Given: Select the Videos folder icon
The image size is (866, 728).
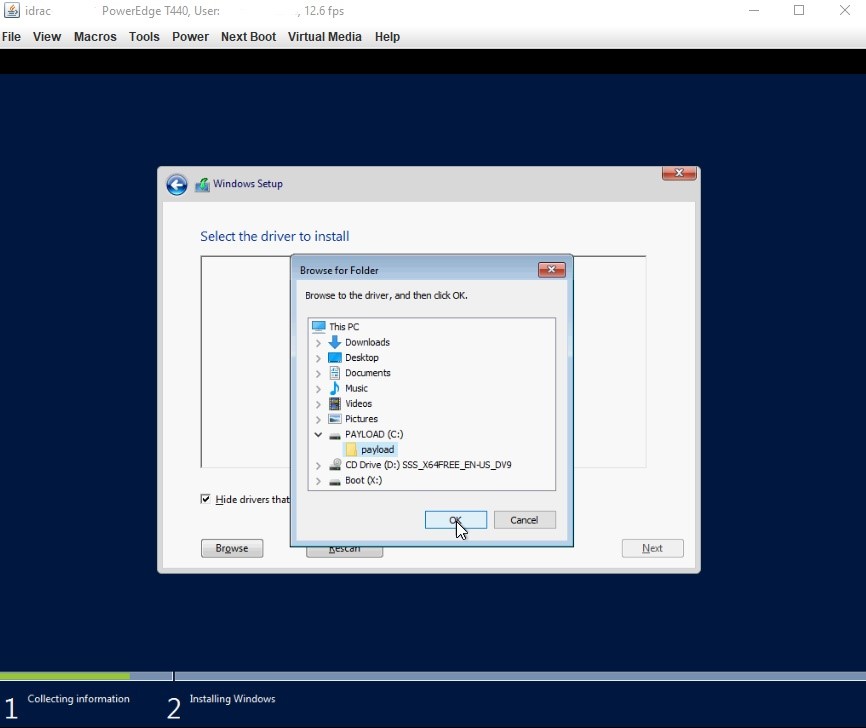Looking at the screenshot, I should pyautogui.click(x=333, y=404).
